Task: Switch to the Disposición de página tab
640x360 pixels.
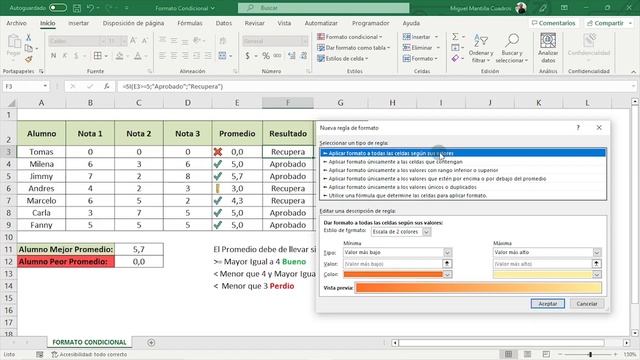Action: click(x=133, y=23)
